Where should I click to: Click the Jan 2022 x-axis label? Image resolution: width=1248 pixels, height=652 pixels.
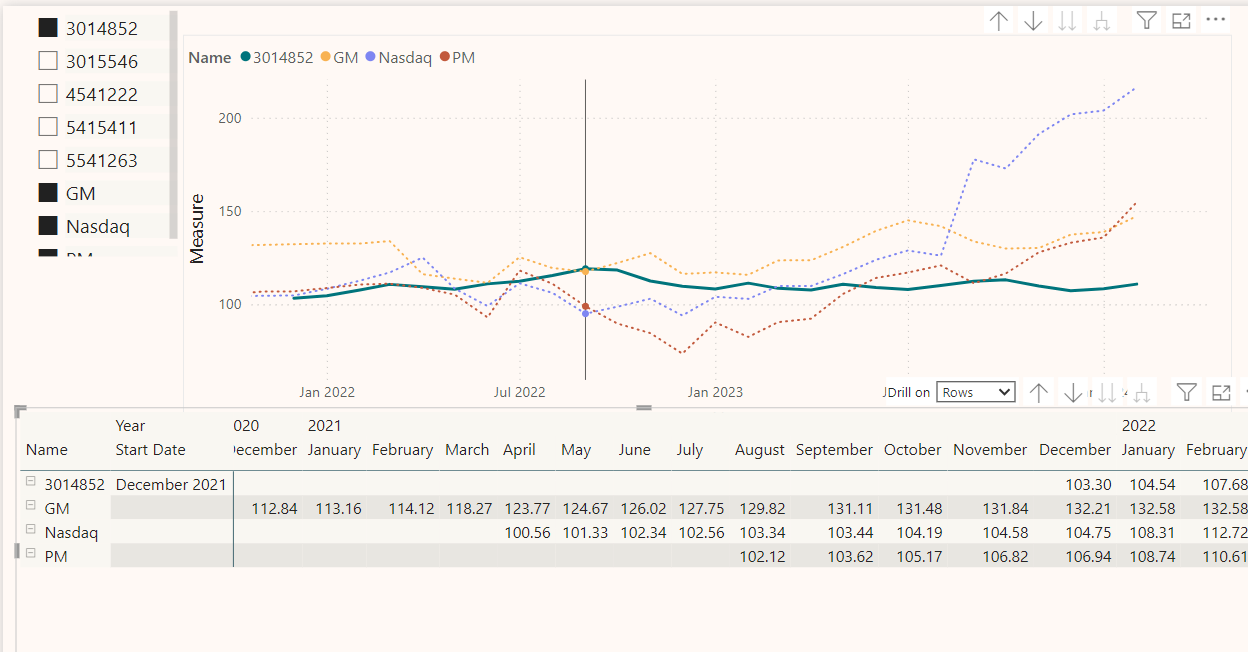tap(327, 392)
